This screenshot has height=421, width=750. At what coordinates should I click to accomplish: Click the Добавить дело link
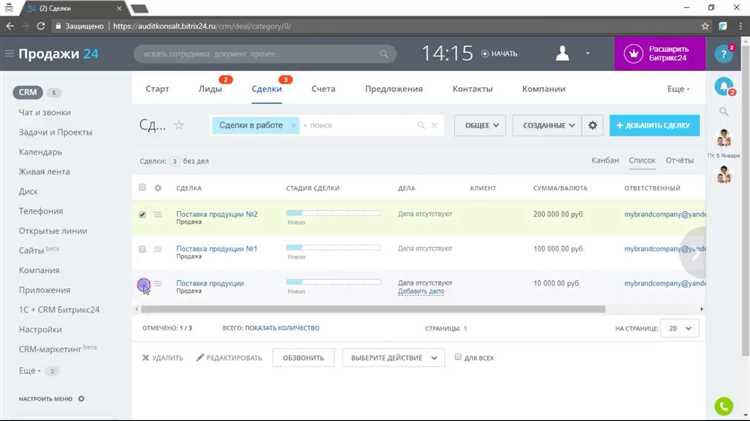coord(421,291)
